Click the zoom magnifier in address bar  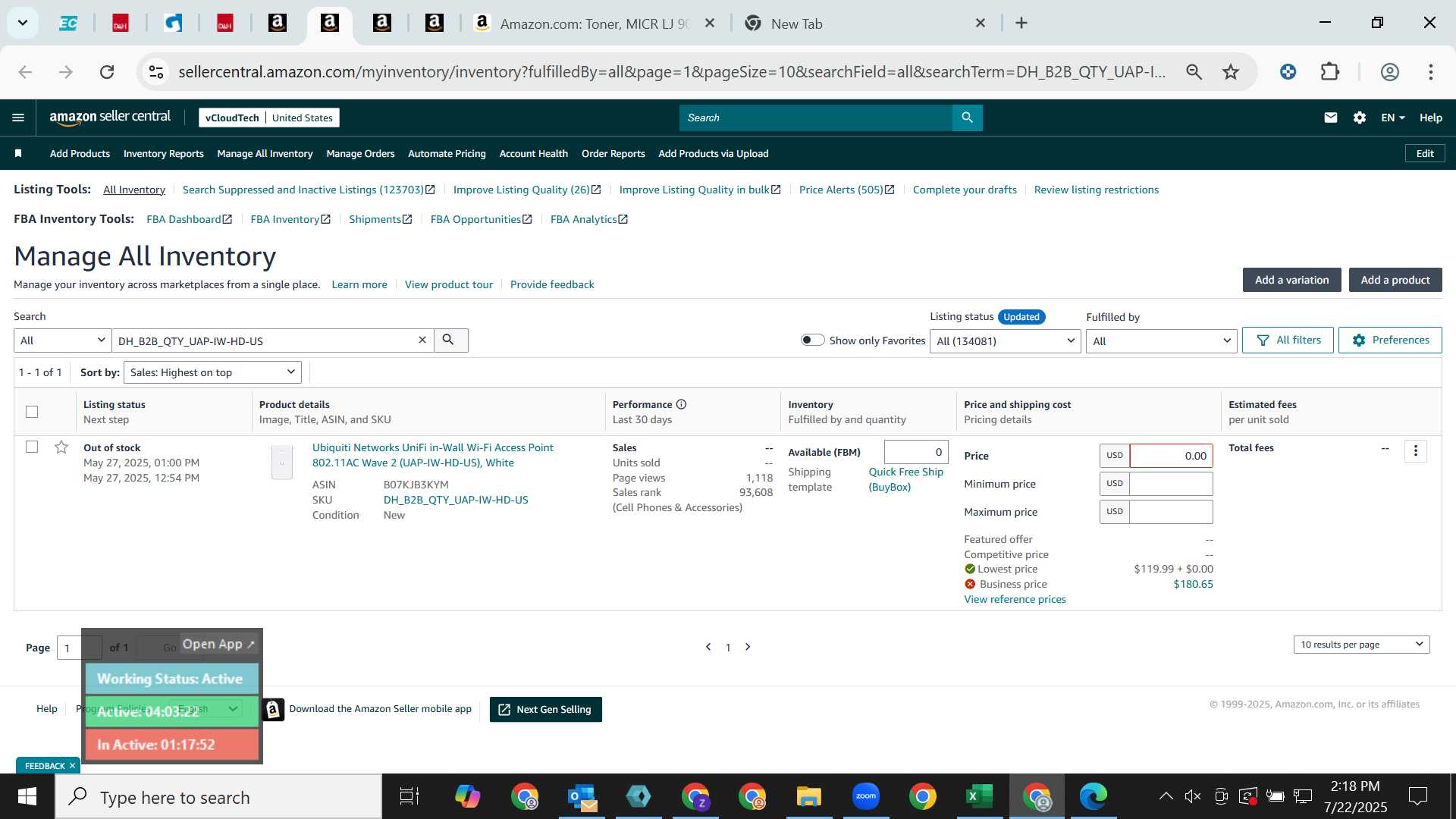click(1194, 72)
